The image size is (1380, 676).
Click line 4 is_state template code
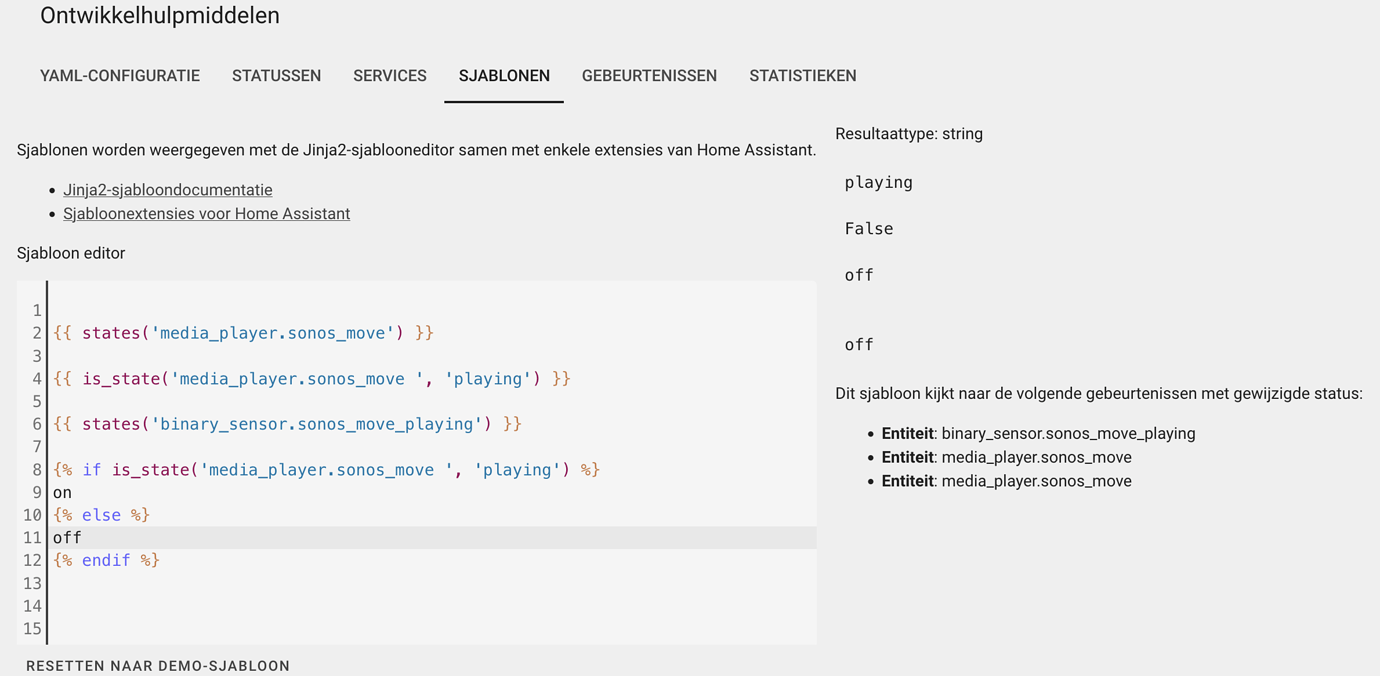tap(311, 379)
